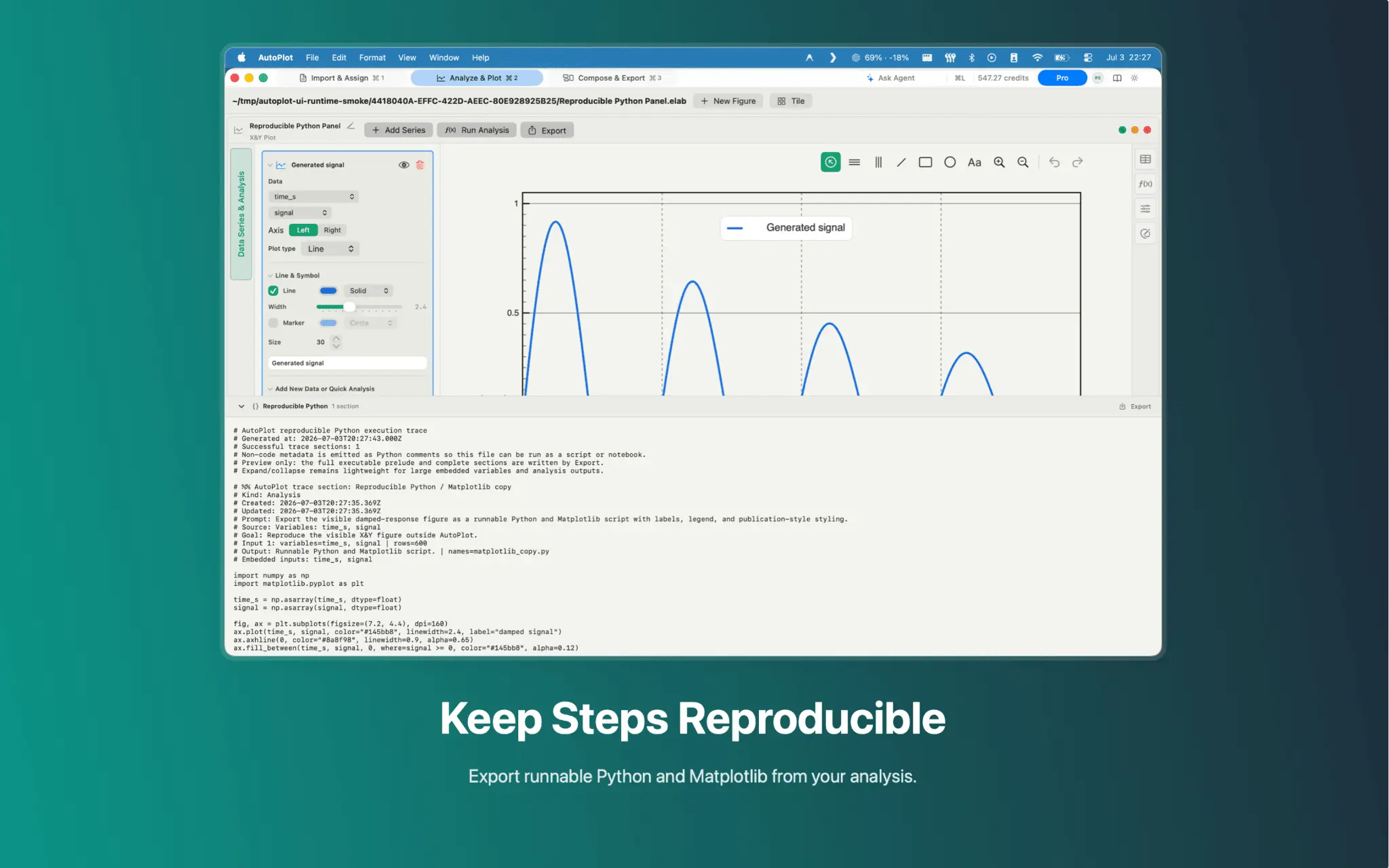Click the New Figure button
Image resolution: width=1389 pixels, height=868 pixels.
(x=728, y=101)
